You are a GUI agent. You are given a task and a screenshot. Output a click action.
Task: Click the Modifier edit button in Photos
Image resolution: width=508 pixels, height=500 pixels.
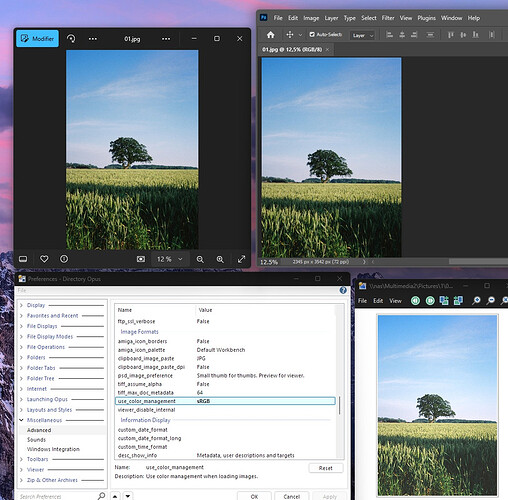point(37,39)
